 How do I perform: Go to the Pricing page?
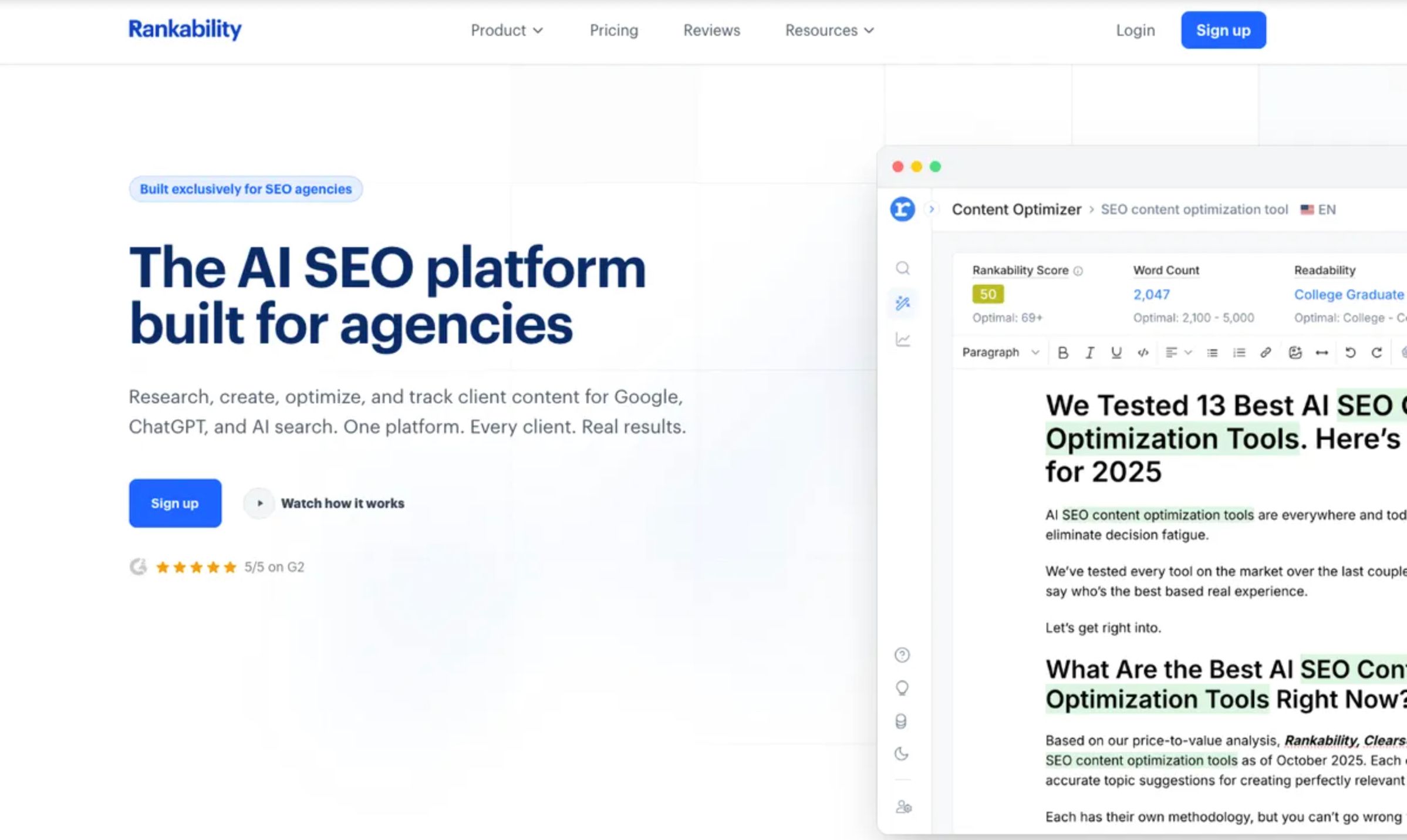[613, 30]
